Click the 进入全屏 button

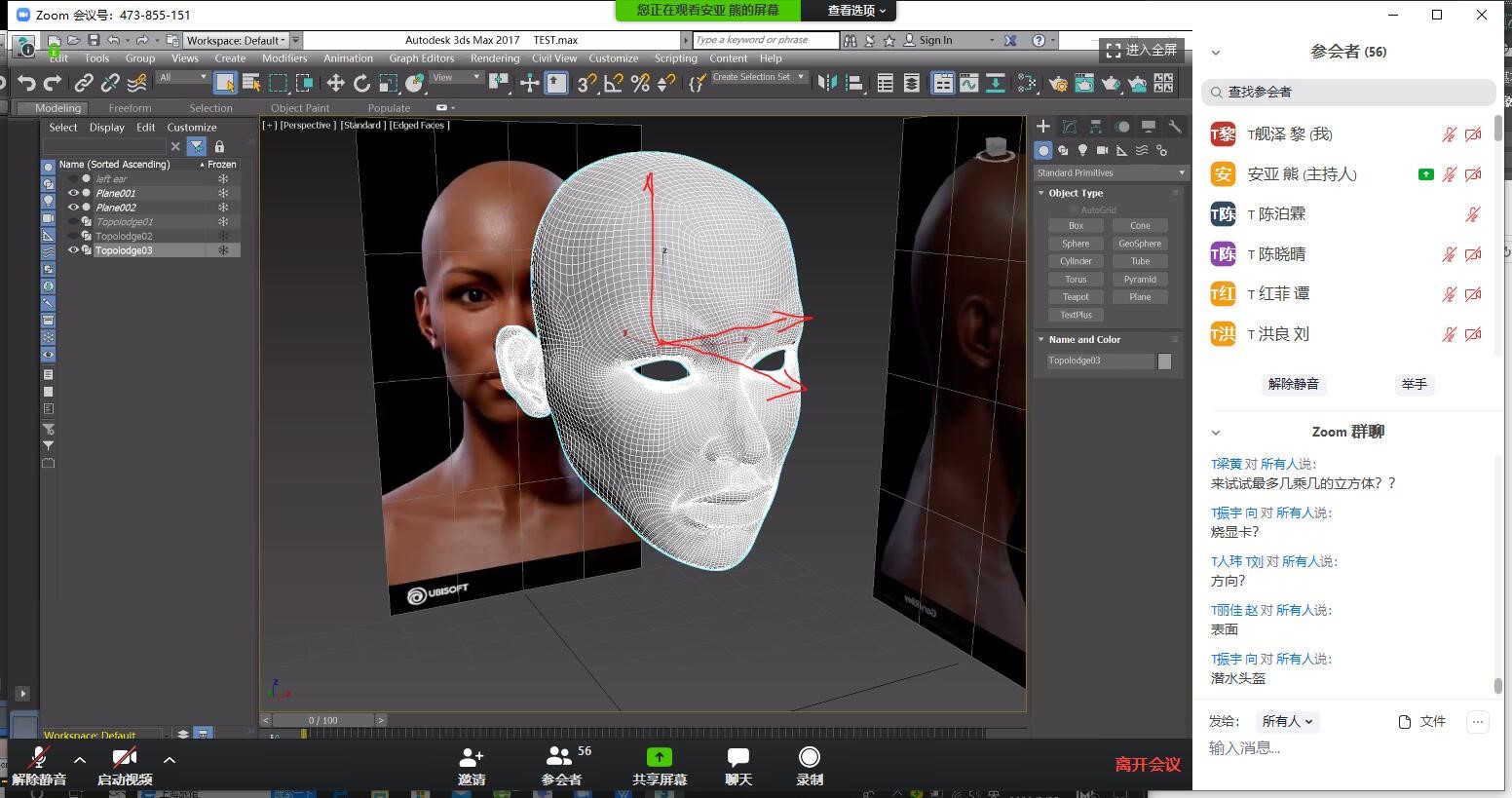click(x=1142, y=50)
